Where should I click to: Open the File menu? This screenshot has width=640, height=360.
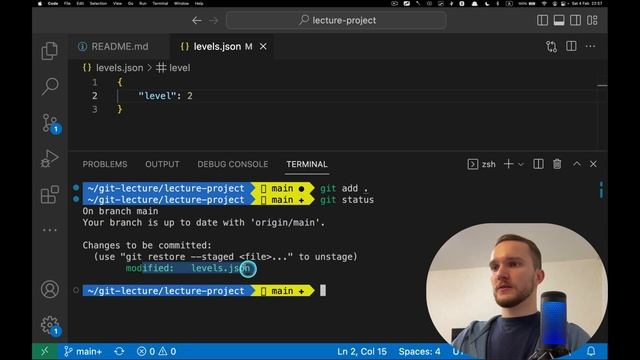point(67,3)
